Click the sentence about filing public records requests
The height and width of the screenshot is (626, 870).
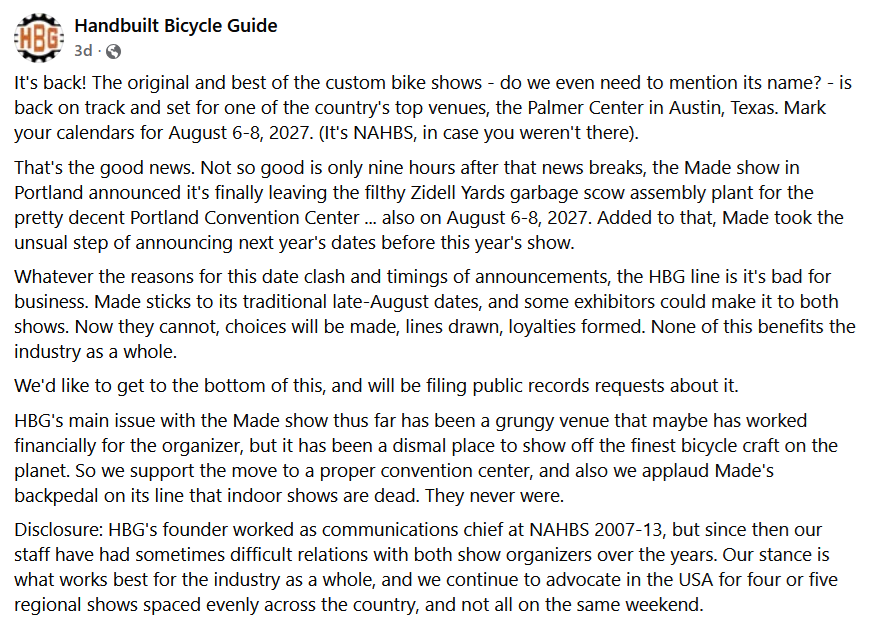point(376,386)
